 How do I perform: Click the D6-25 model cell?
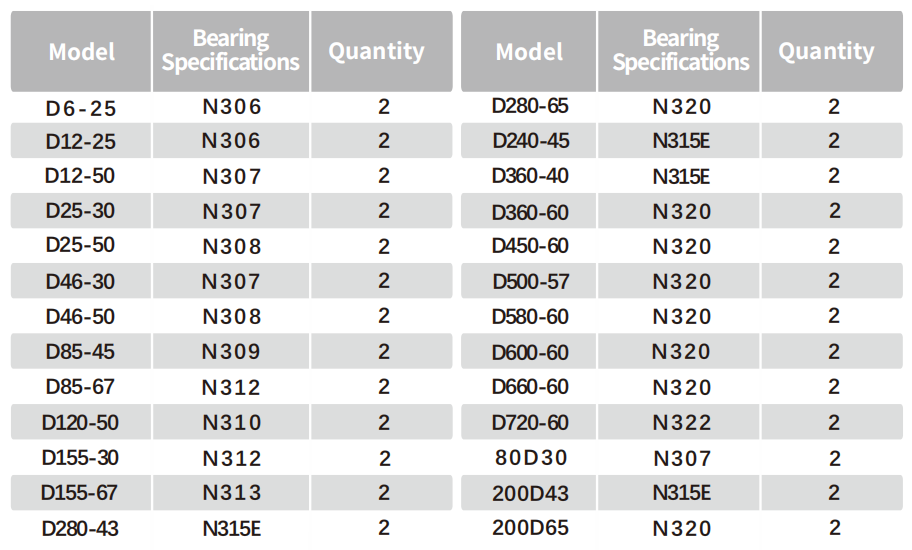(80, 107)
